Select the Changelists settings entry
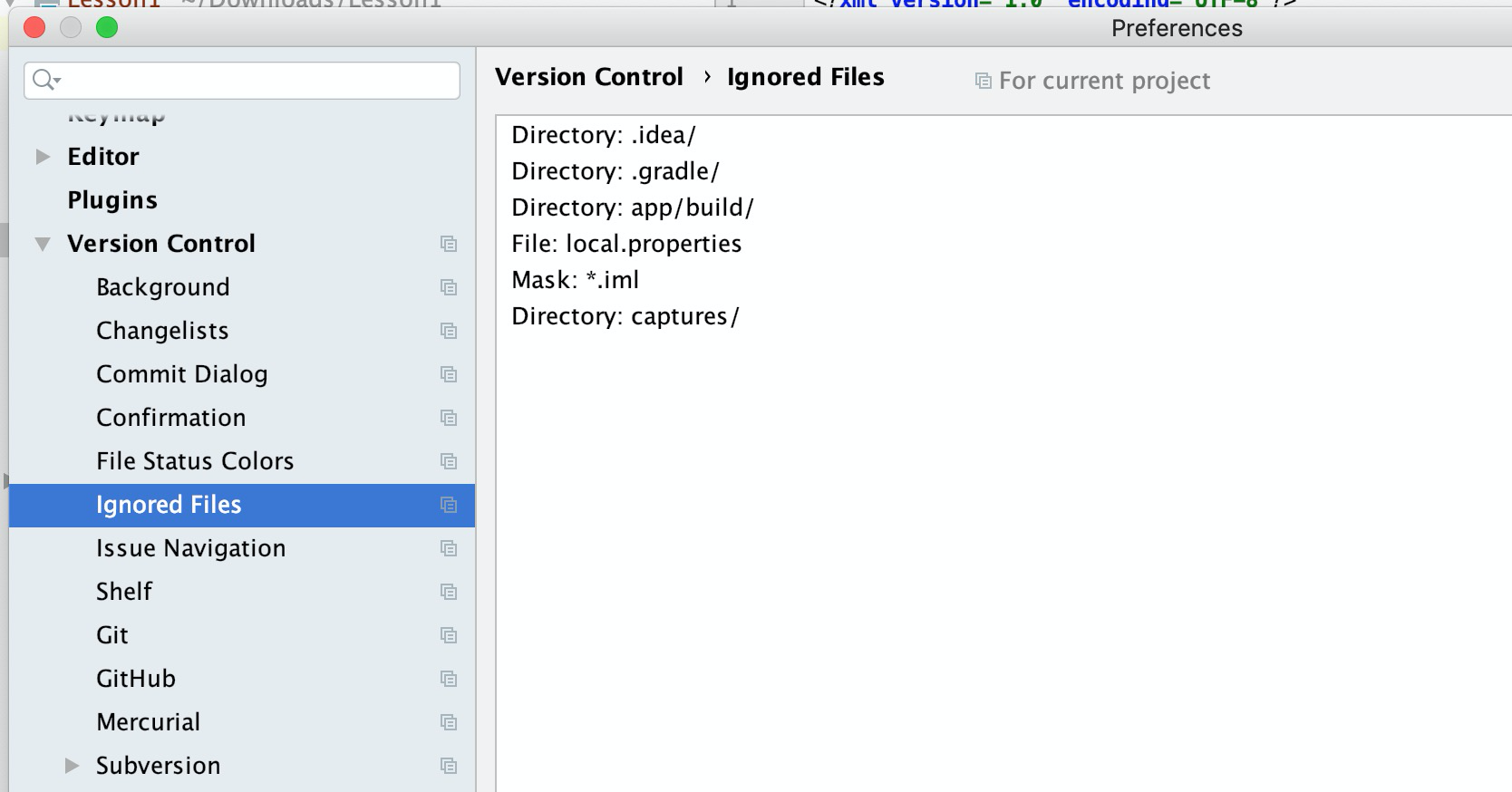The height and width of the screenshot is (792, 1512). pos(162,330)
